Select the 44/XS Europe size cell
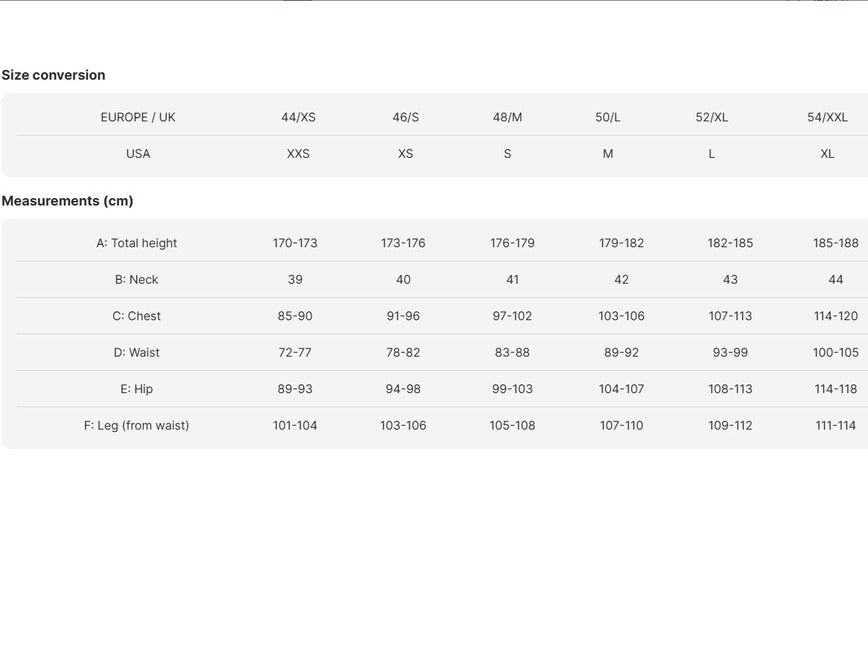 point(298,117)
